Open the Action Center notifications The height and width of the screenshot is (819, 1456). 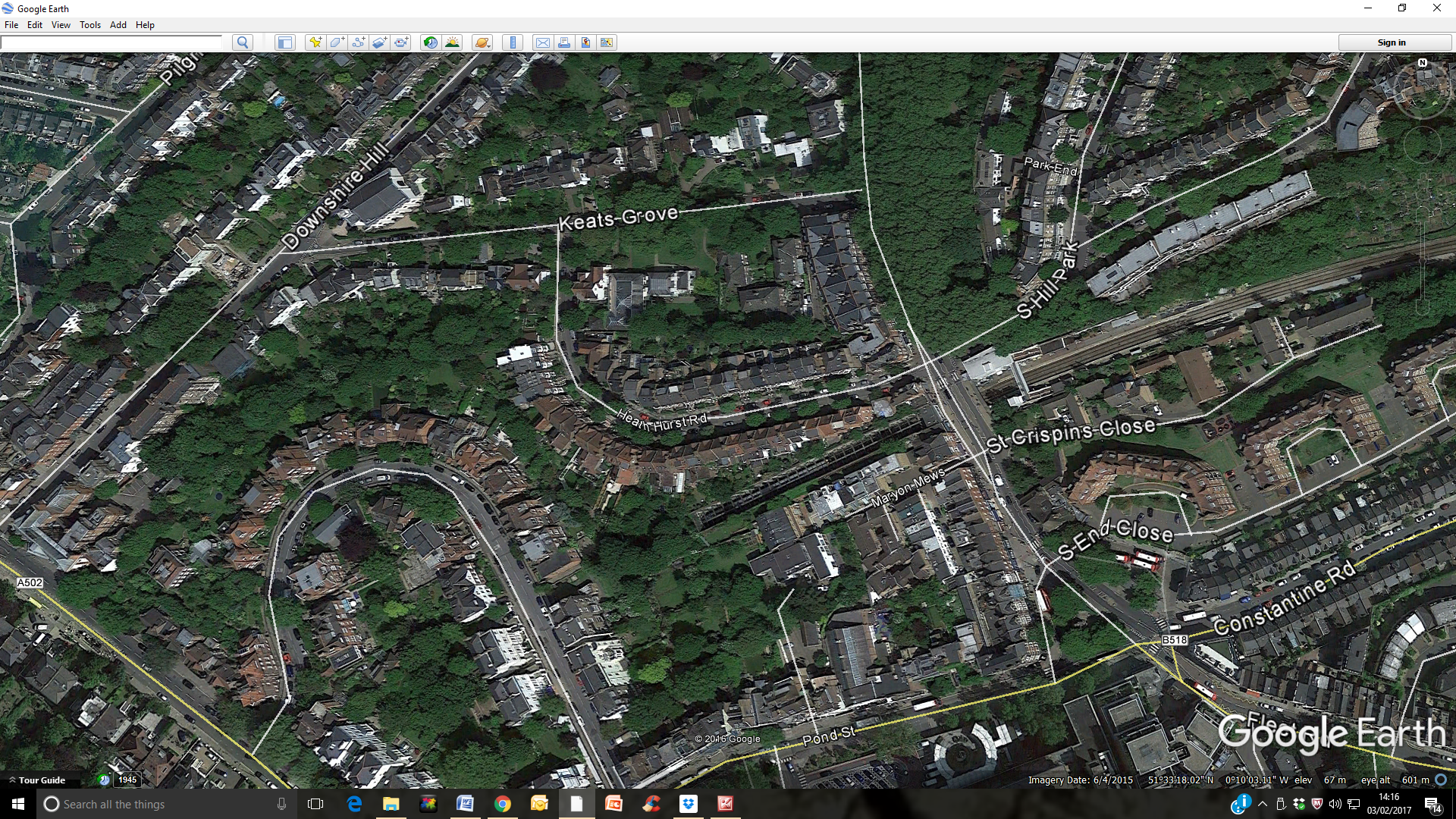pyautogui.click(x=1432, y=805)
